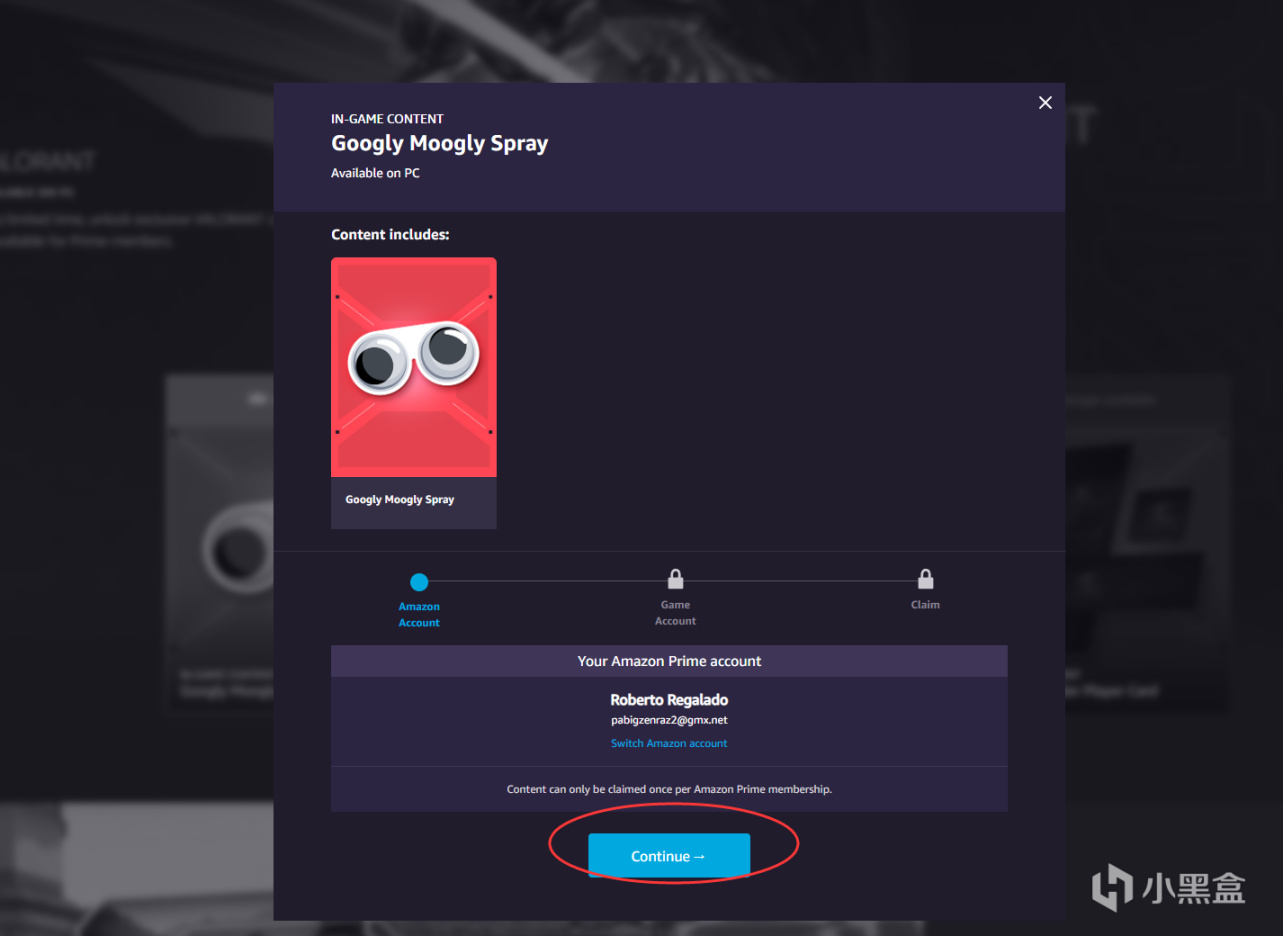Click the Claim step label
Screen dimensions: 1283x936
pos(925,605)
